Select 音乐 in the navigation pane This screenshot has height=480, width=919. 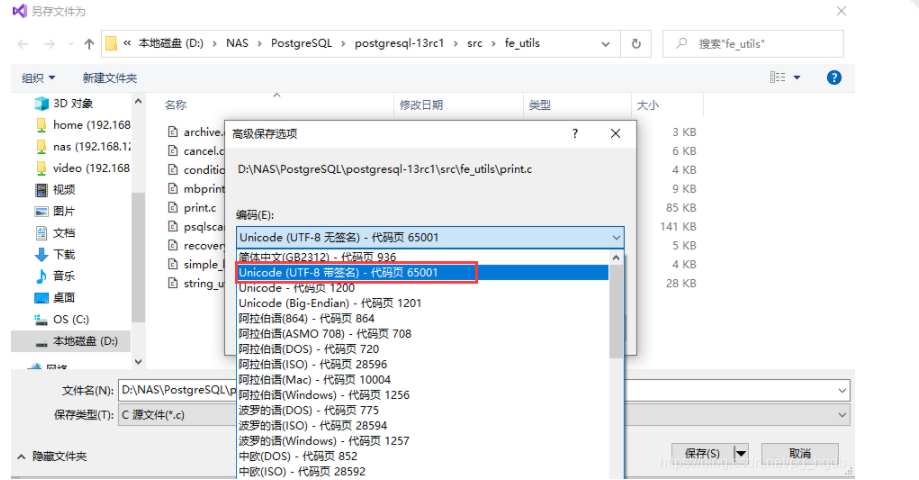(55, 276)
